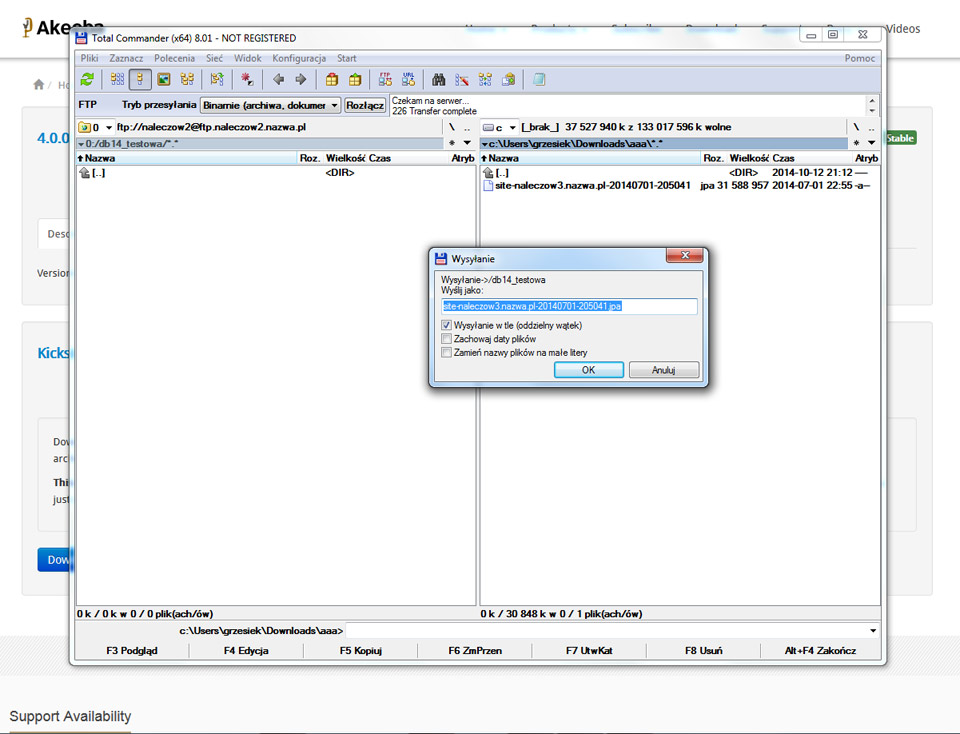960x734 pixels.
Task: Click Alt+F4 Zakończ button
Action: click(x=820, y=651)
